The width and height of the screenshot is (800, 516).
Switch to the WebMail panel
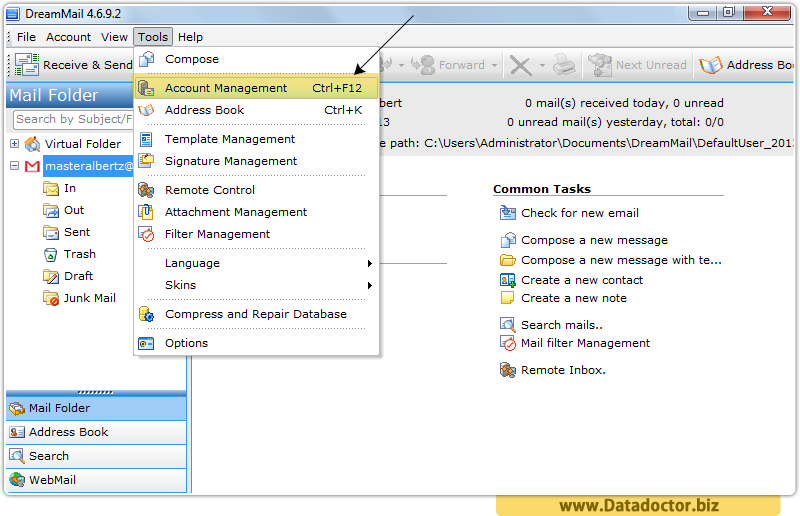coord(96,480)
